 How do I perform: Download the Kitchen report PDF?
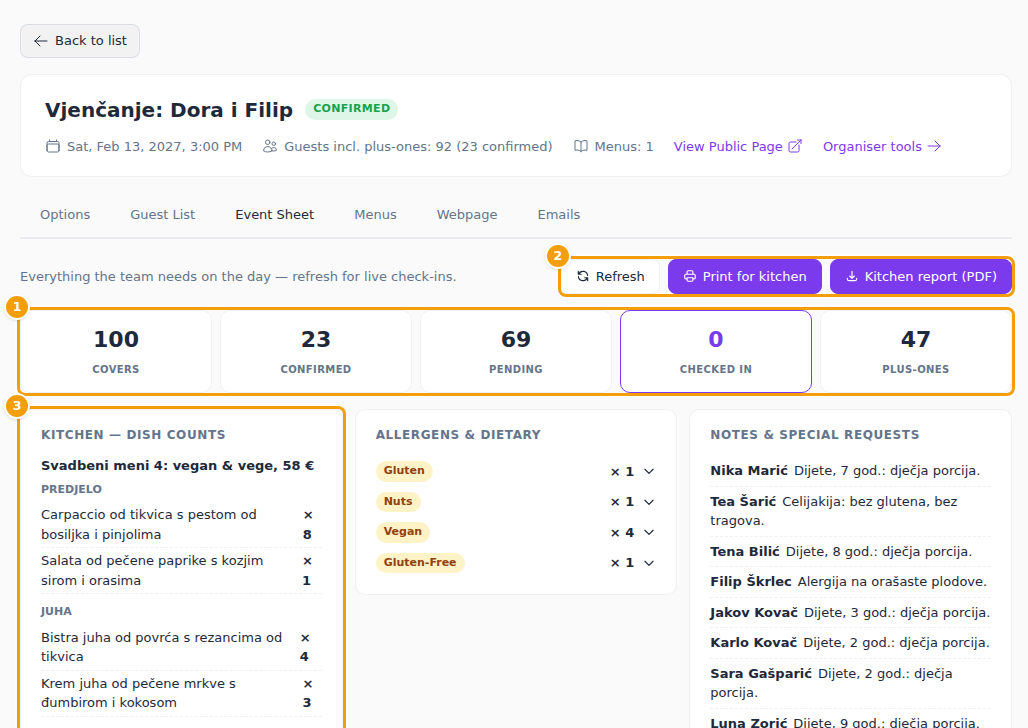(x=921, y=276)
